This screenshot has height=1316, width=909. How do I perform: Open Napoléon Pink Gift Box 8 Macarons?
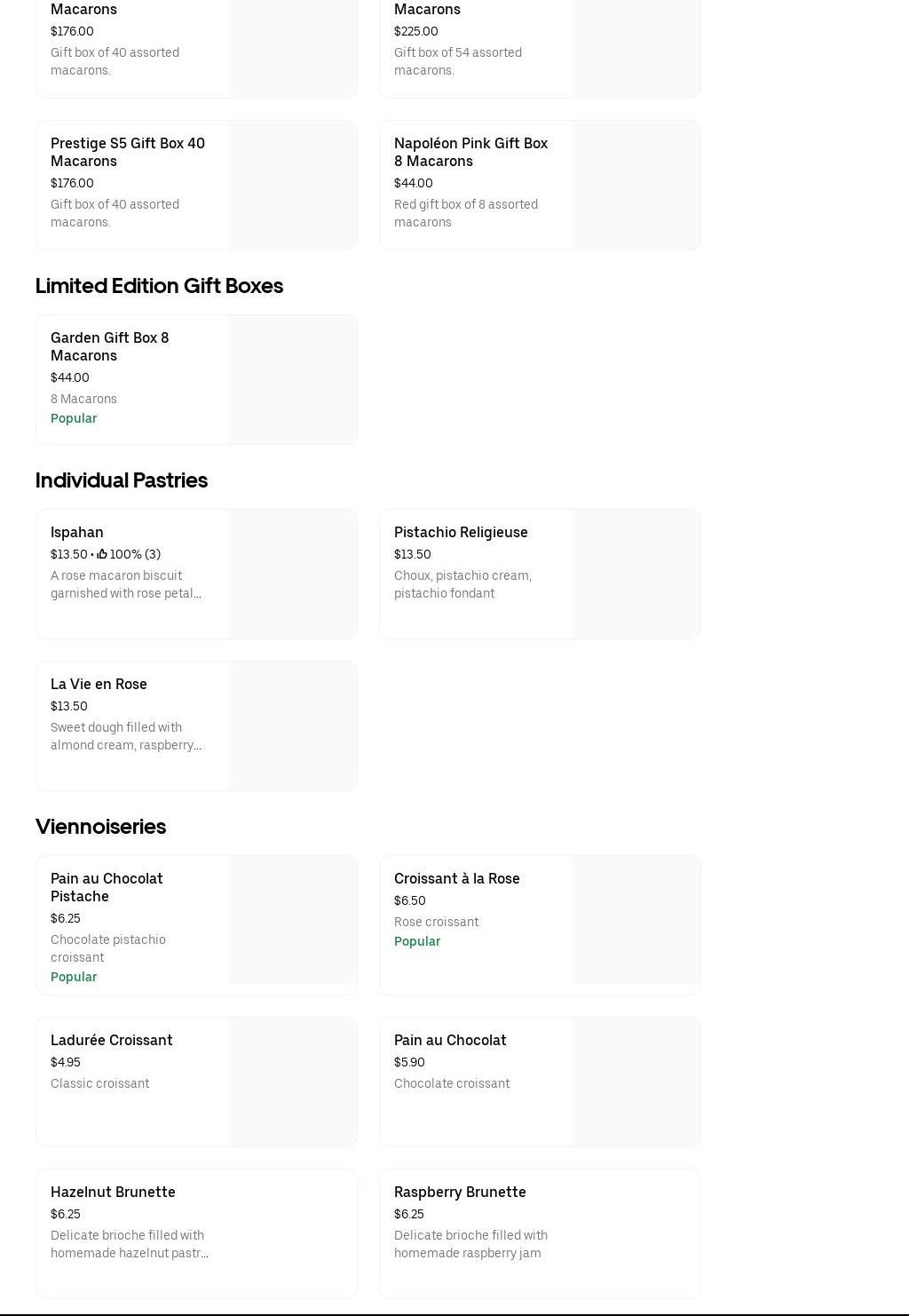pos(470,152)
